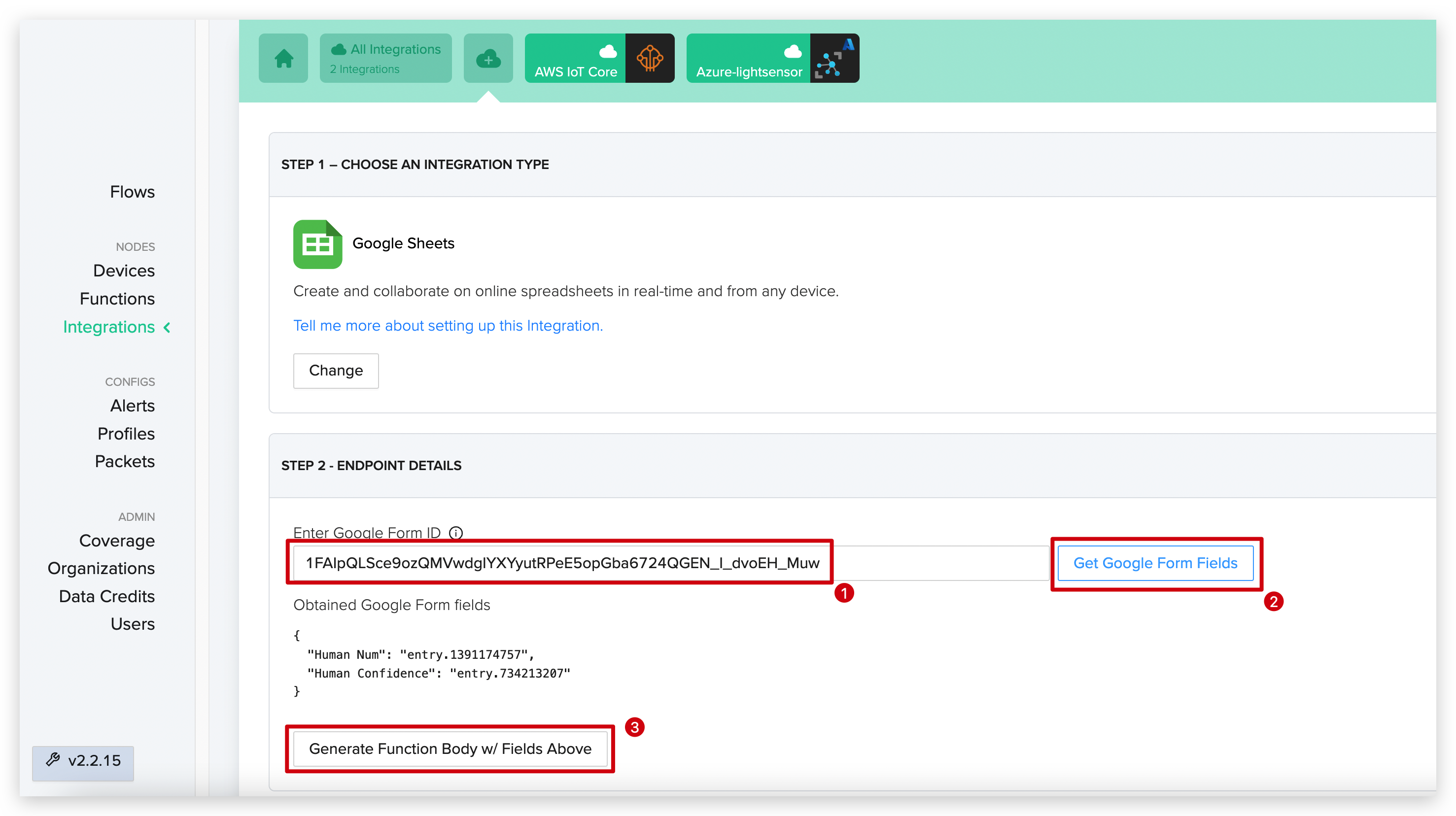
Task: Click the cloud icon on the AWS IoT Core tile
Action: (x=608, y=51)
